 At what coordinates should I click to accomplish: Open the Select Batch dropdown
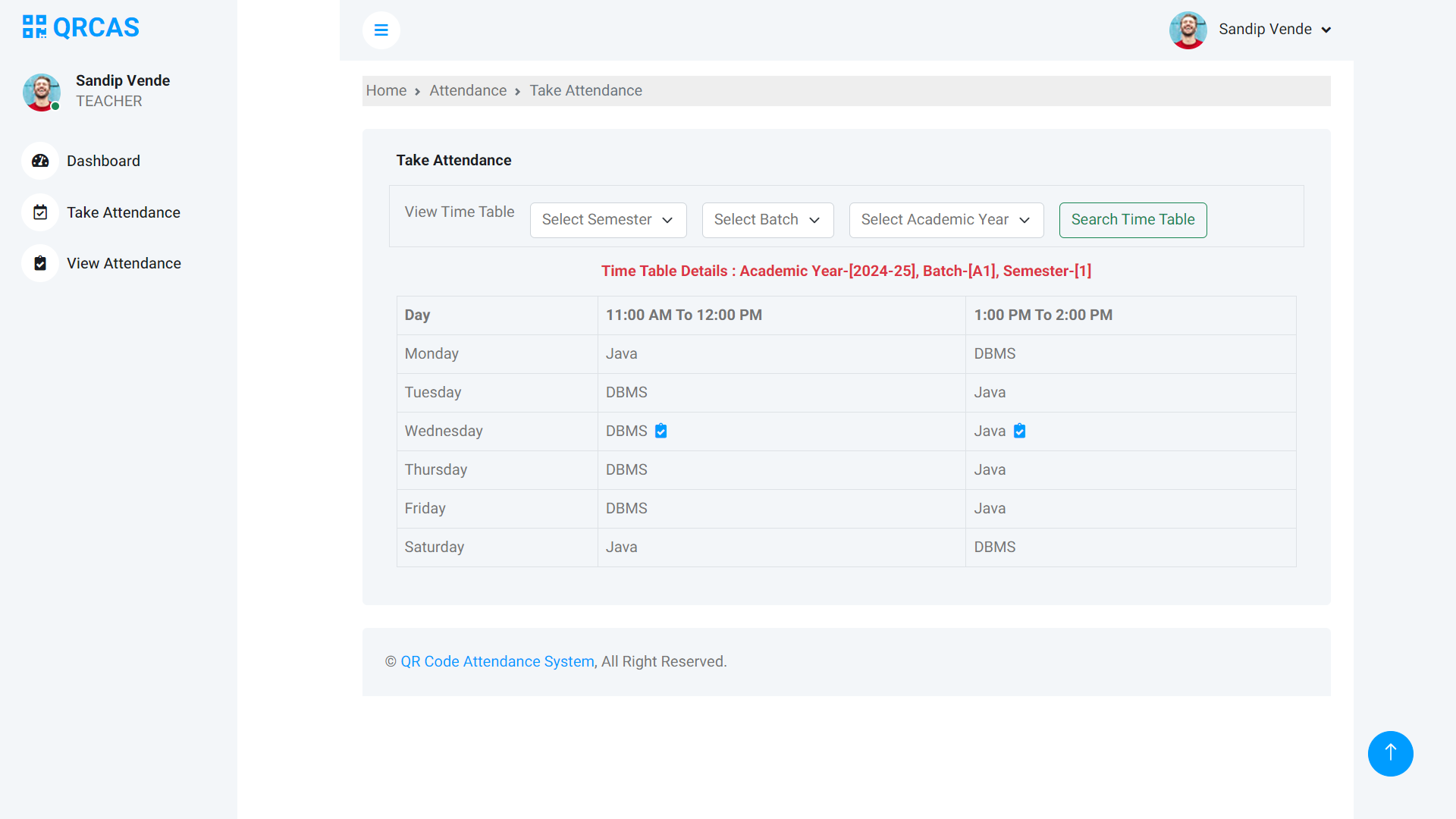[x=767, y=220]
